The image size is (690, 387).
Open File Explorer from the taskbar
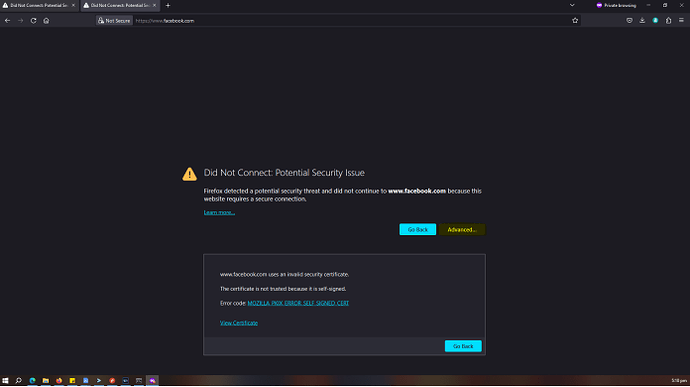[x=45, y=381]
